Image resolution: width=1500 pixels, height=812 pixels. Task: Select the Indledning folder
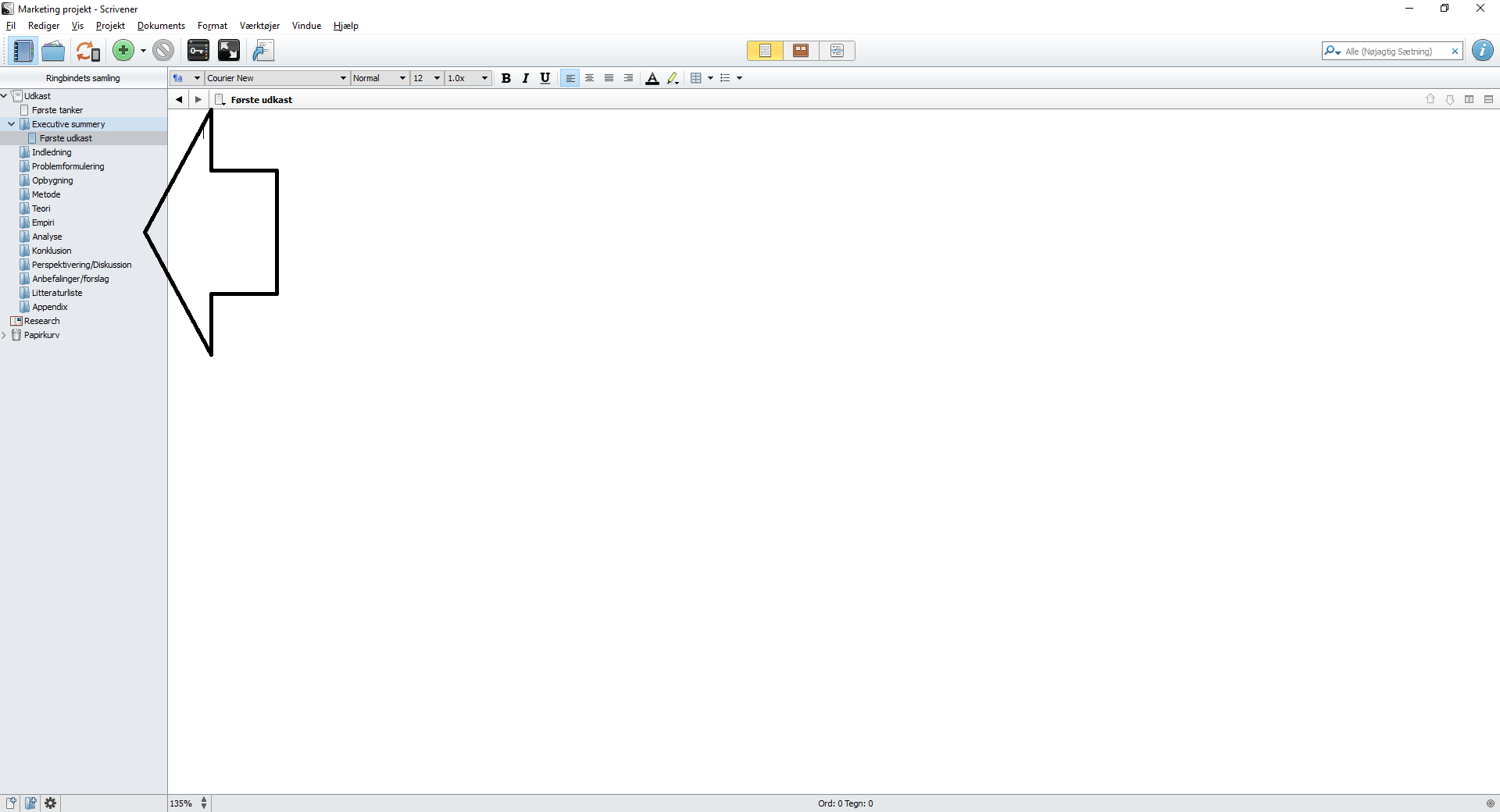point(52,152)
